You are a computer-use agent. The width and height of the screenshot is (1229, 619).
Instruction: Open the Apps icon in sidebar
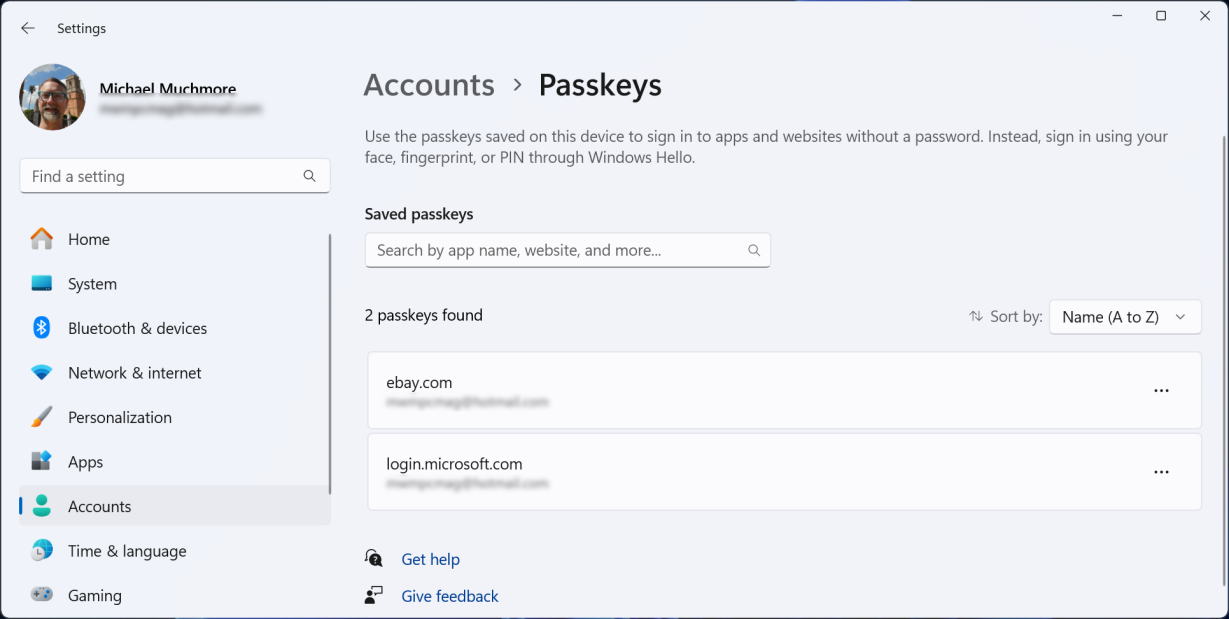(x=41, y=462)
